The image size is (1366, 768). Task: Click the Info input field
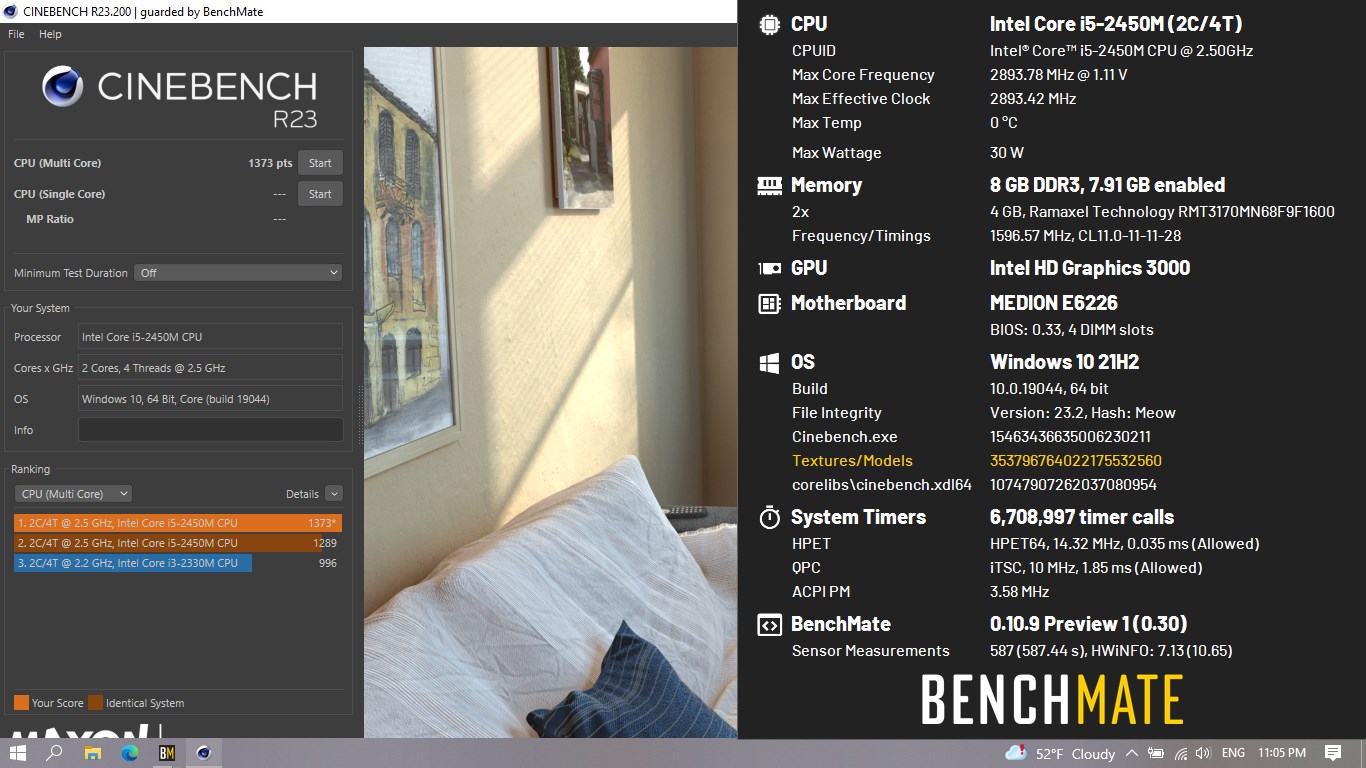[210, 430]
